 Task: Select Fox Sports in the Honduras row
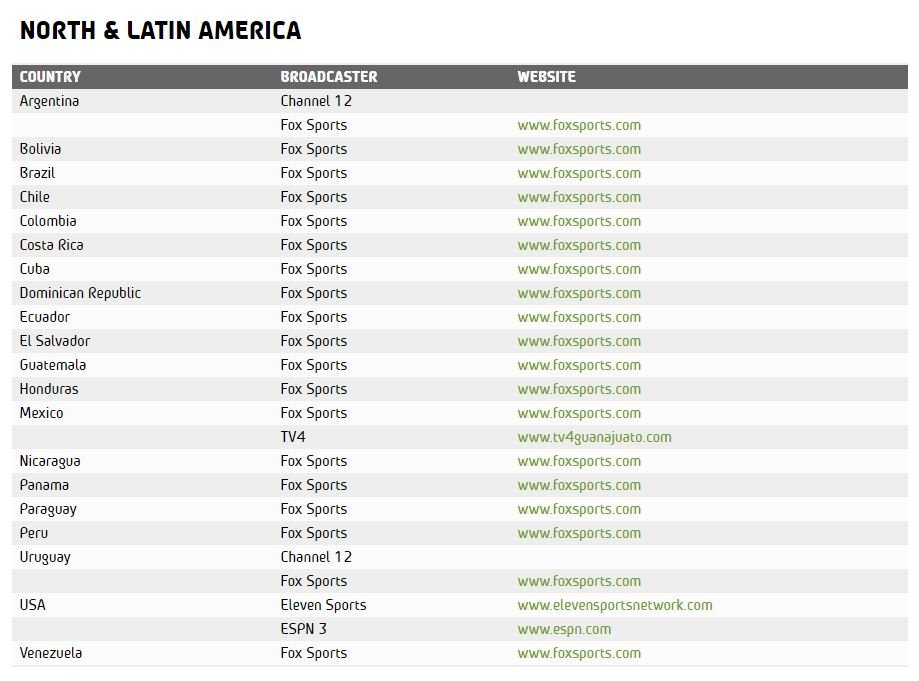314,389
